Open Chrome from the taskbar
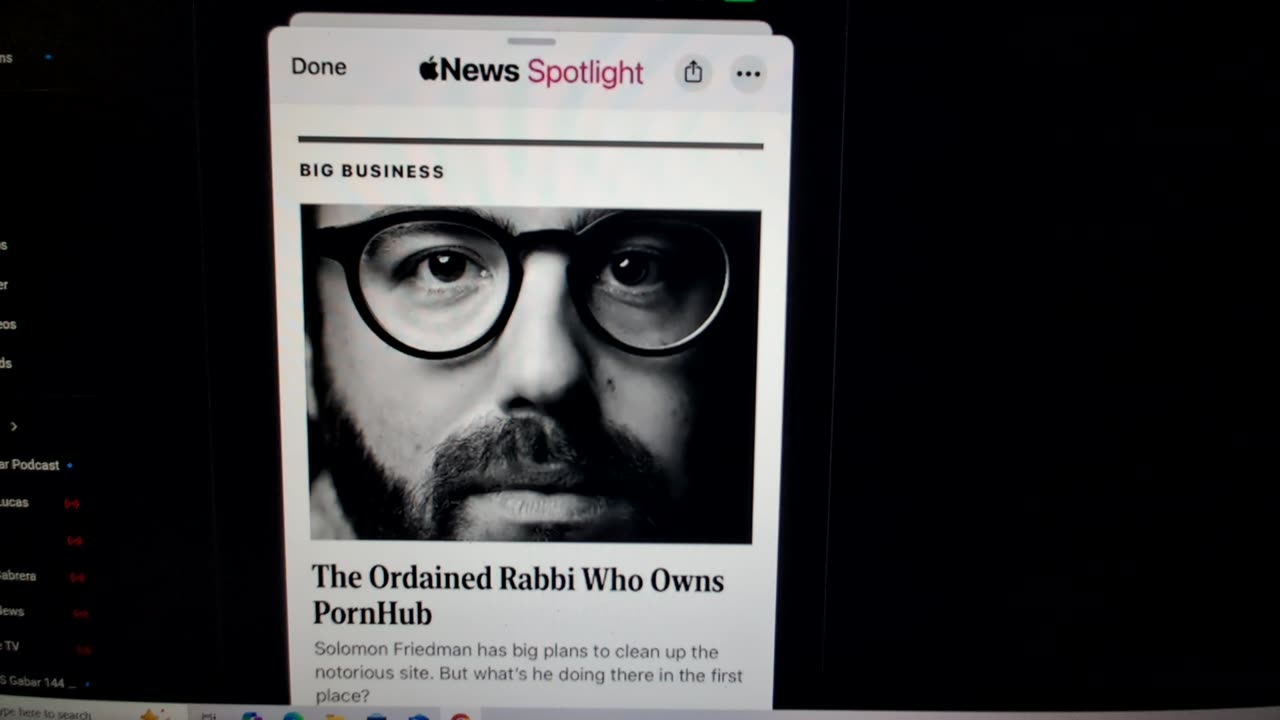Viewport: 1280px width, 720px height. pos(460,716)
